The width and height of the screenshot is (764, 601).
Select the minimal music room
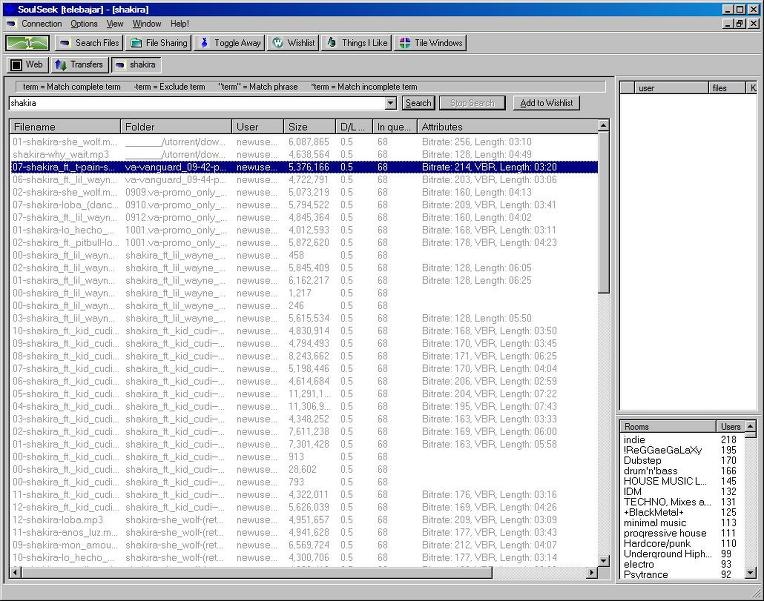pos(682,523)
